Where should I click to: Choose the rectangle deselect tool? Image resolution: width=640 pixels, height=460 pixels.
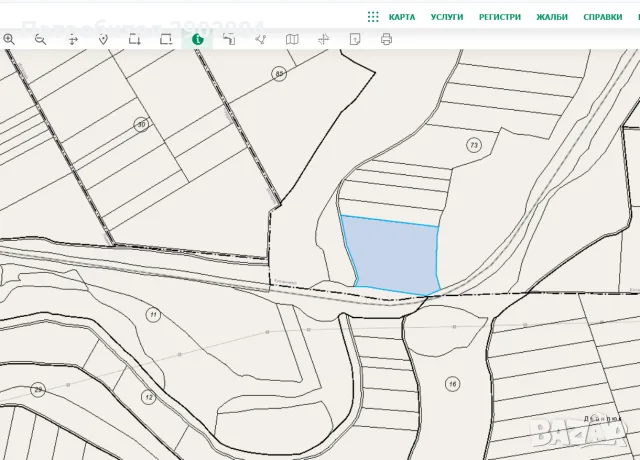tap(166, 39)
